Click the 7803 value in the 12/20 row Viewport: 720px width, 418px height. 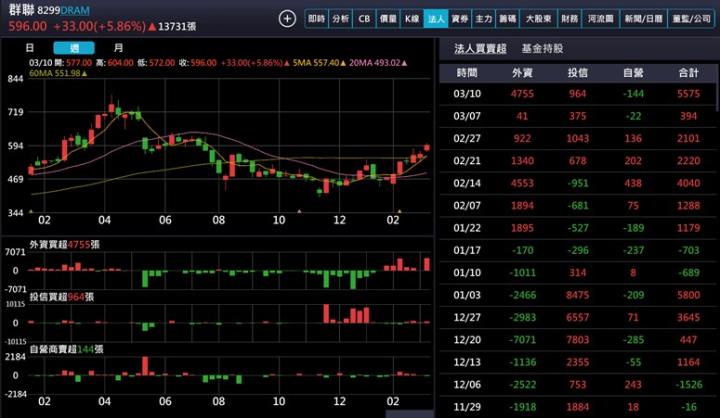tap(578, 340)
